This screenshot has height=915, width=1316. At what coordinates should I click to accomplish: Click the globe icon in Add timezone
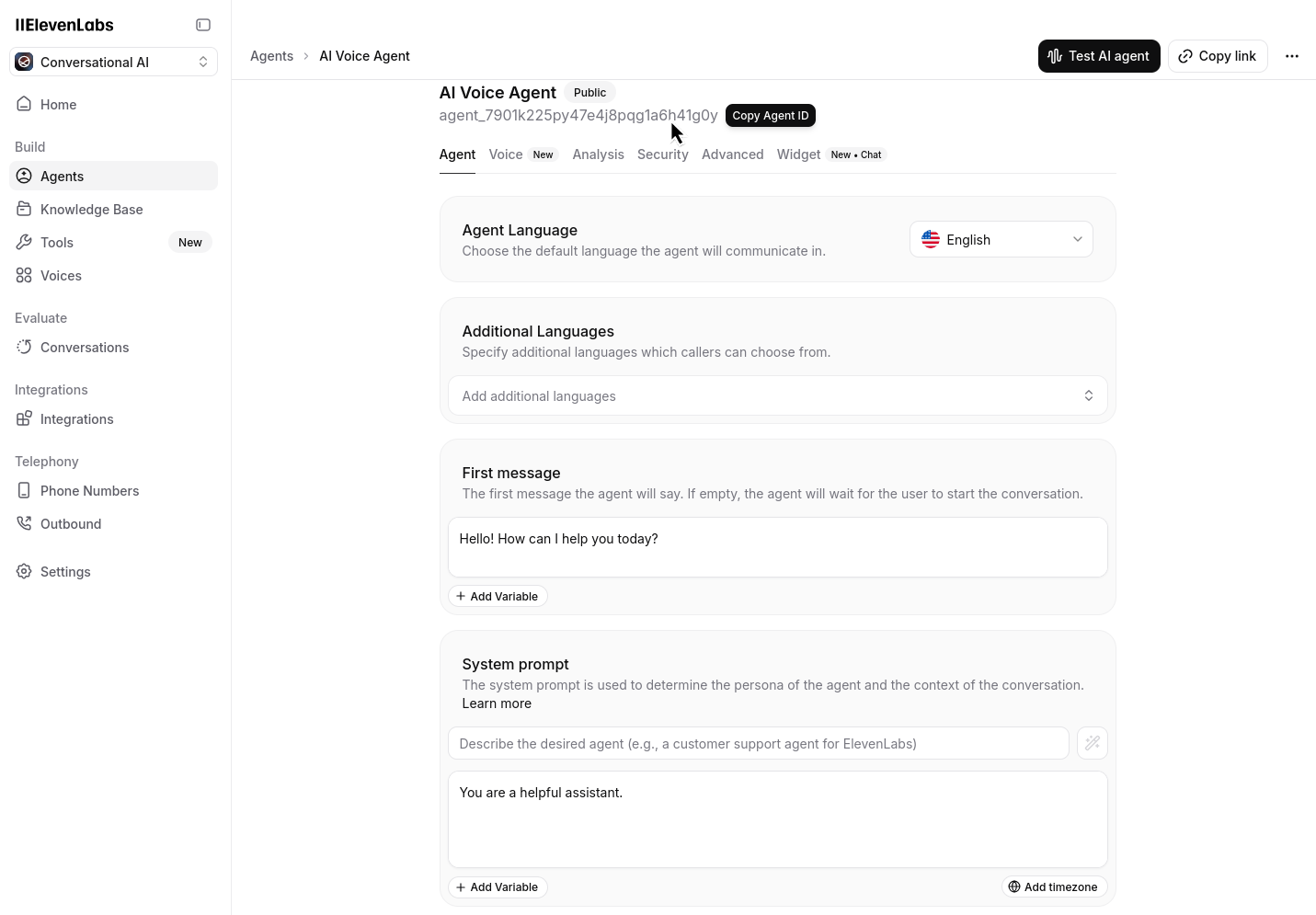[1014, 886]
